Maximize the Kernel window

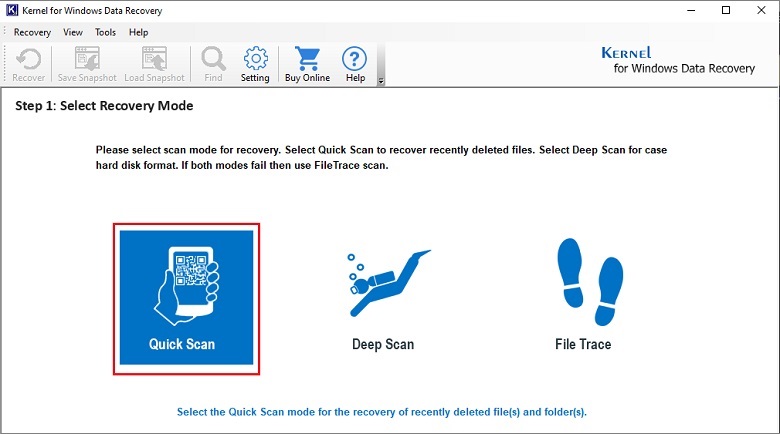(726, 10)
